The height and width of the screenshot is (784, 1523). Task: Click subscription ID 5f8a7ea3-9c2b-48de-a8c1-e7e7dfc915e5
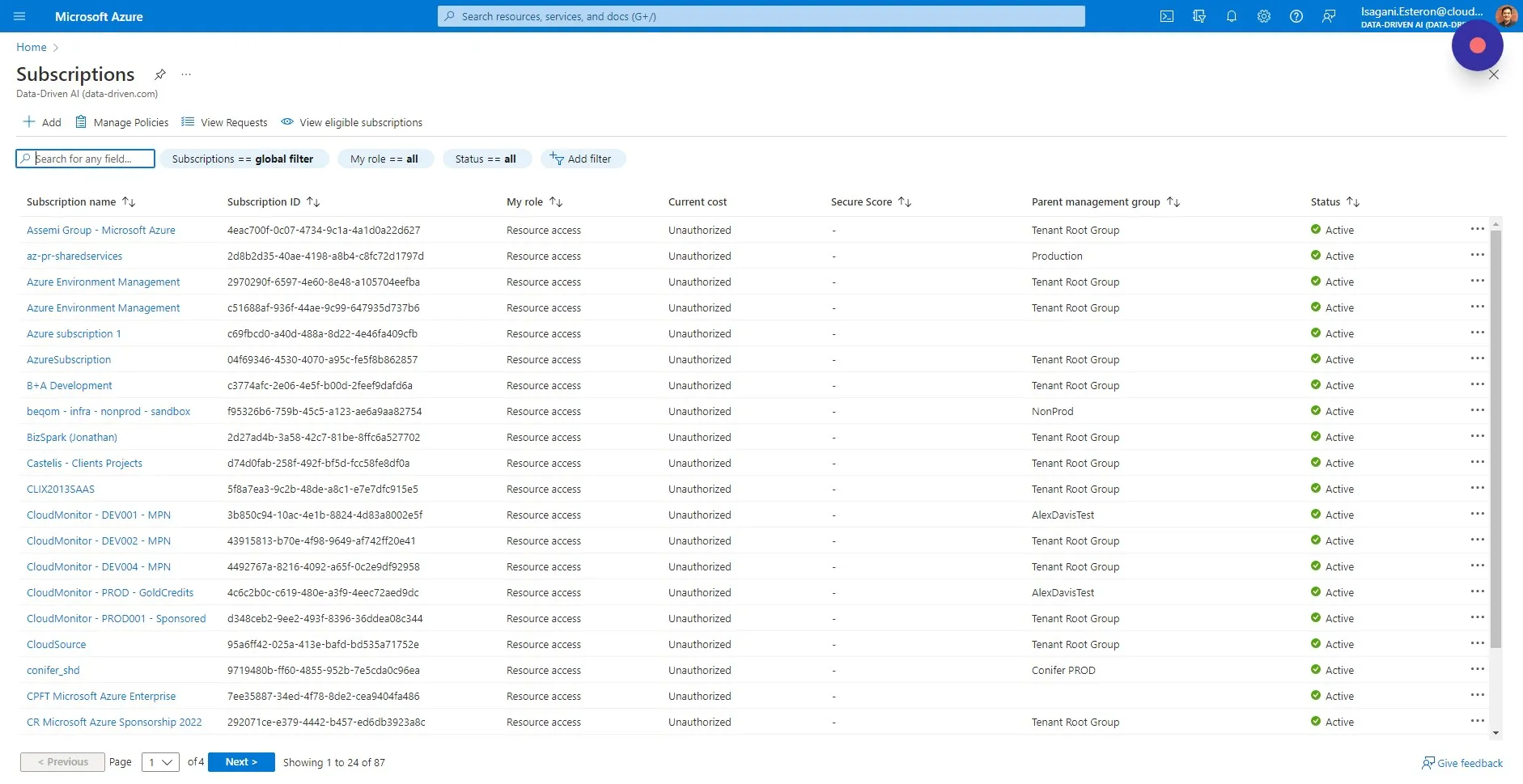(x=323, y=489)
